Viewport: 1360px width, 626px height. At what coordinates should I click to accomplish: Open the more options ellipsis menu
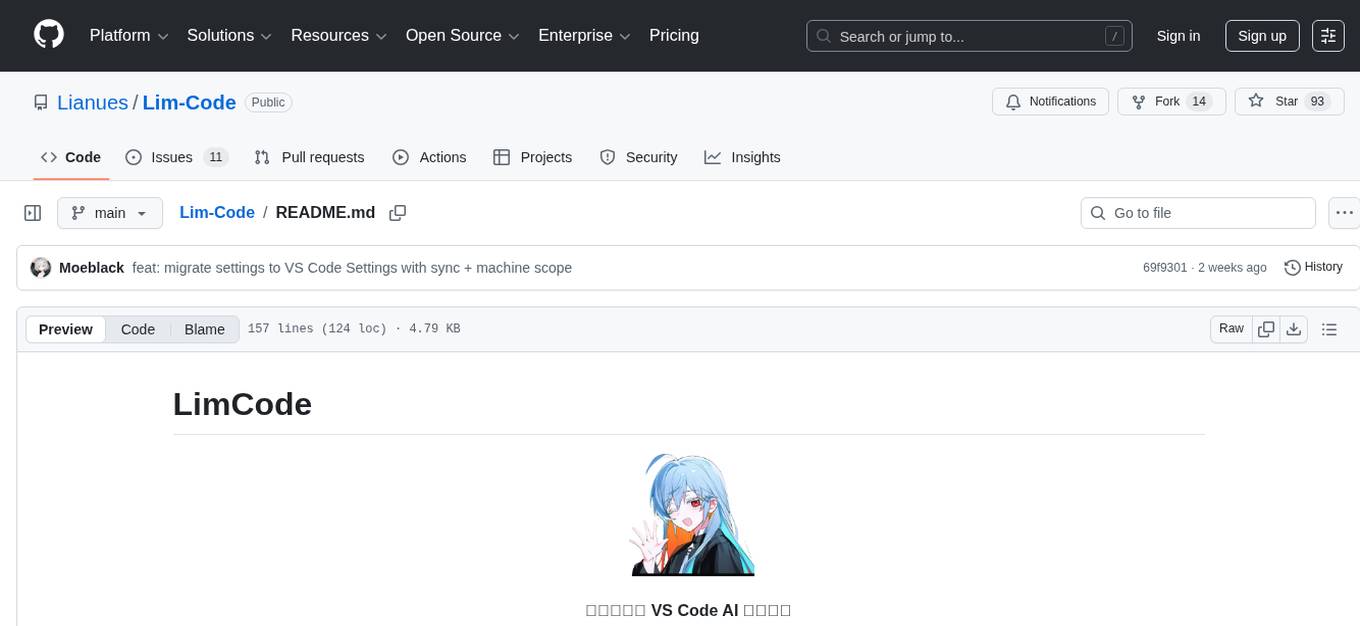[x=1344, y=212]
